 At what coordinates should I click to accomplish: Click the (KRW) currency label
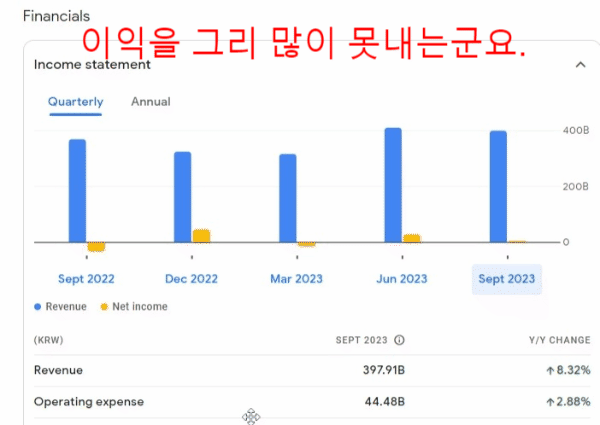[49, 340]
